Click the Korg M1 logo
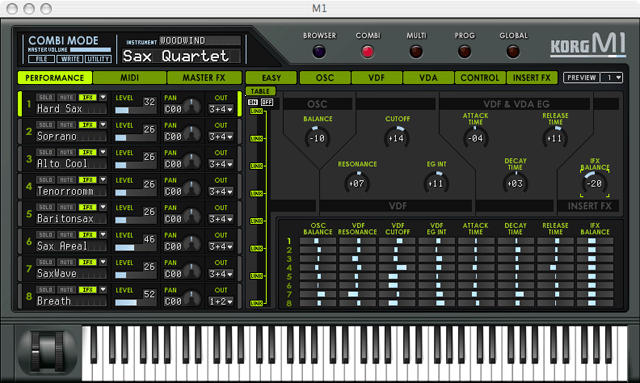This screenshot has width=640, height=383. coord(588,45)
